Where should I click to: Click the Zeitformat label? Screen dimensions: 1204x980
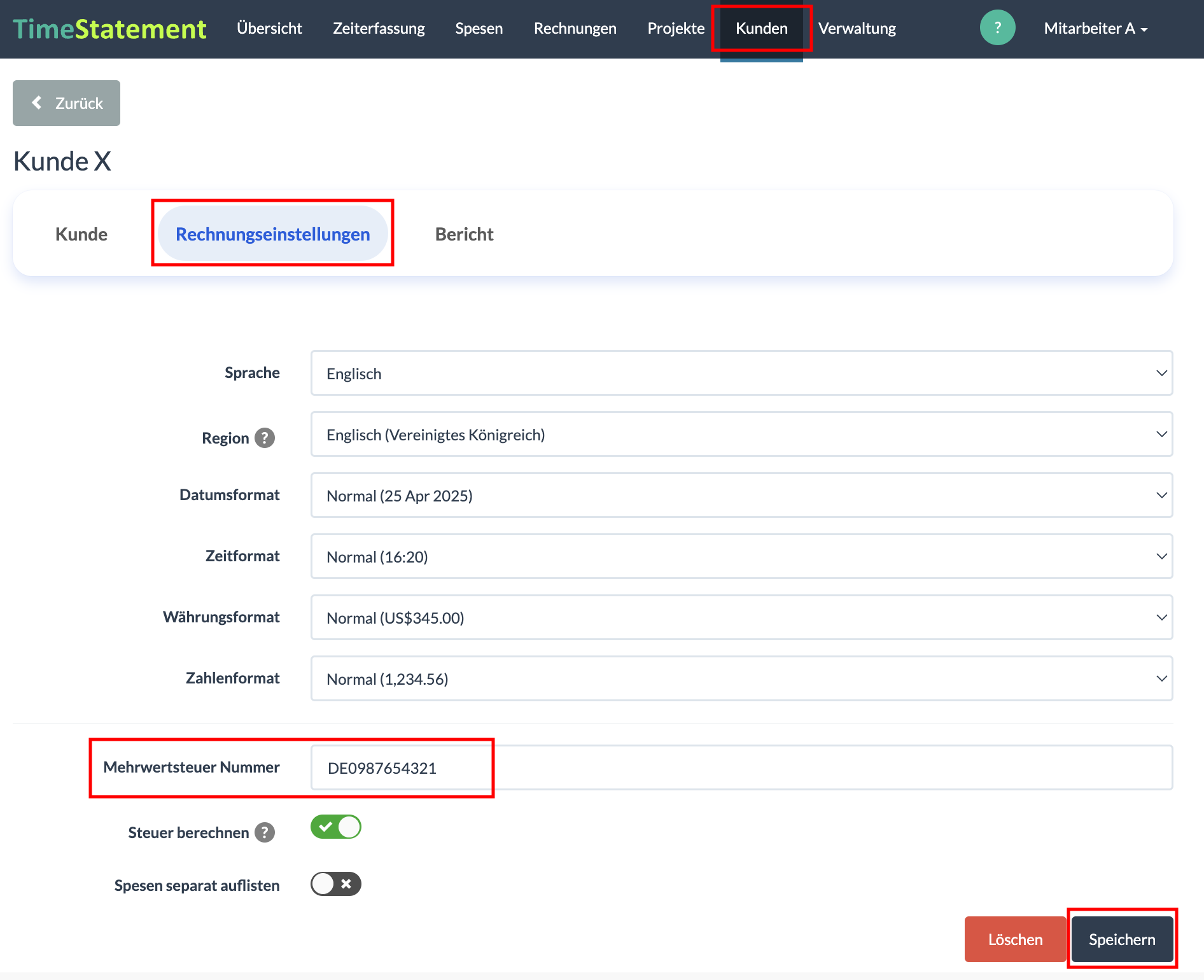pyautogui.click(x=242, y=556)
